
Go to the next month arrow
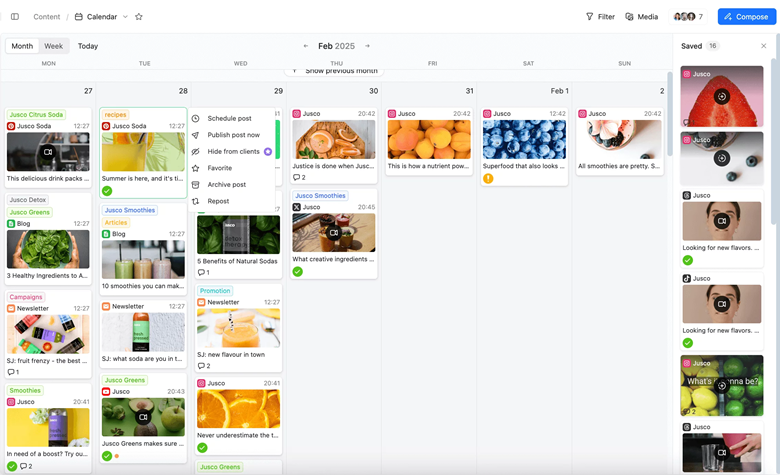pyautogui.click(x=367, y=46)
